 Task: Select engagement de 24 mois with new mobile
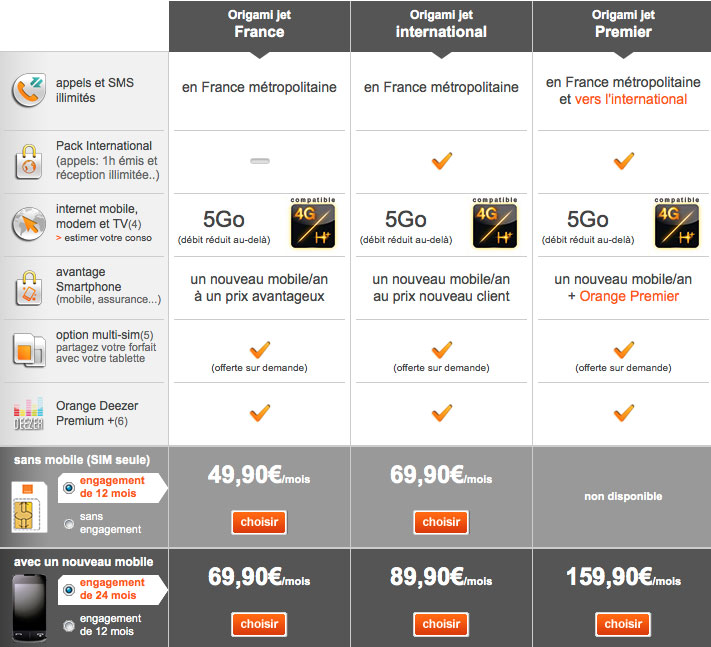(x=68, y=590)
